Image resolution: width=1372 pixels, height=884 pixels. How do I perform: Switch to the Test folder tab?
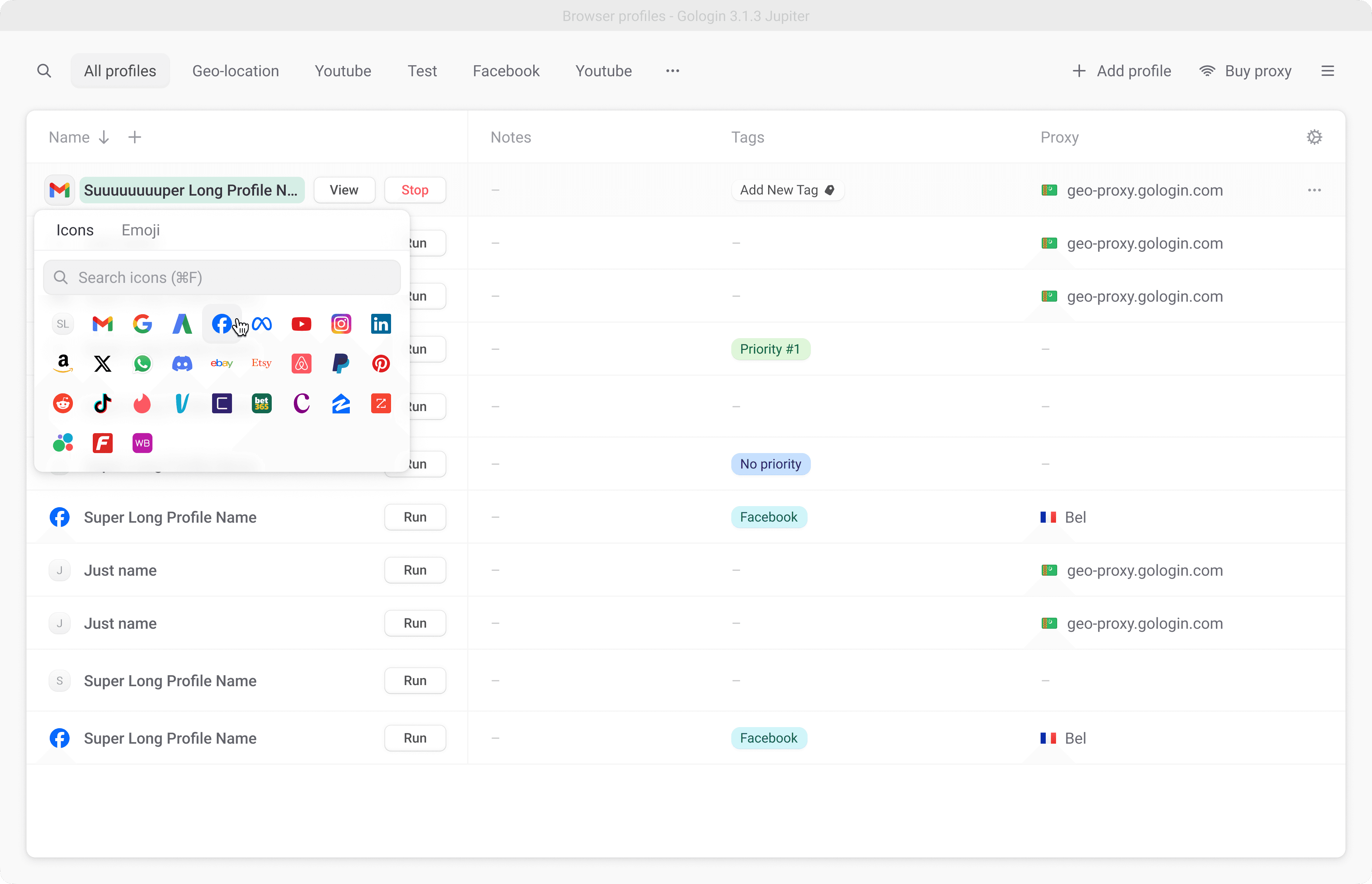422,71
